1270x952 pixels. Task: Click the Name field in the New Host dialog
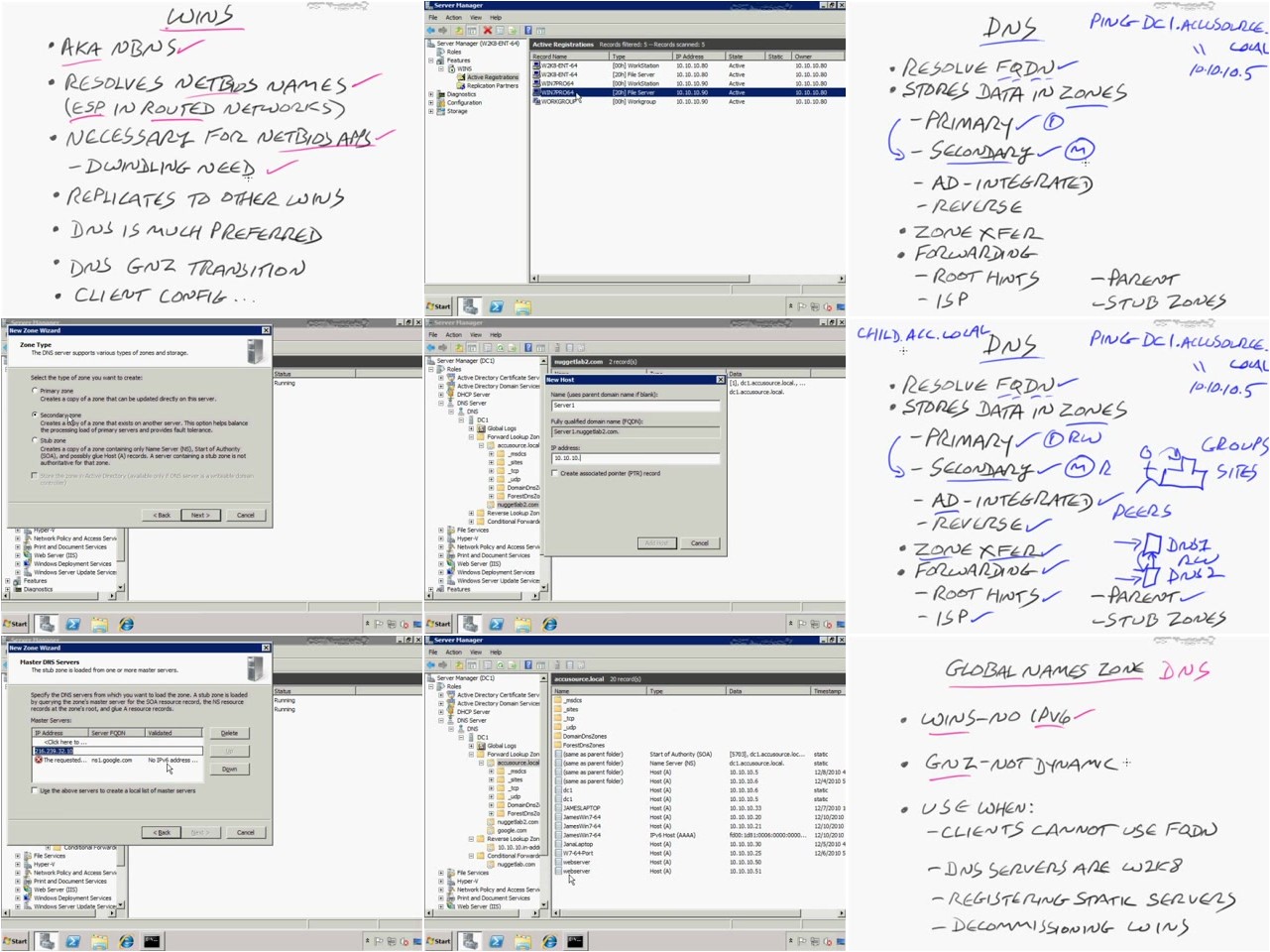(x=635, y=406)
